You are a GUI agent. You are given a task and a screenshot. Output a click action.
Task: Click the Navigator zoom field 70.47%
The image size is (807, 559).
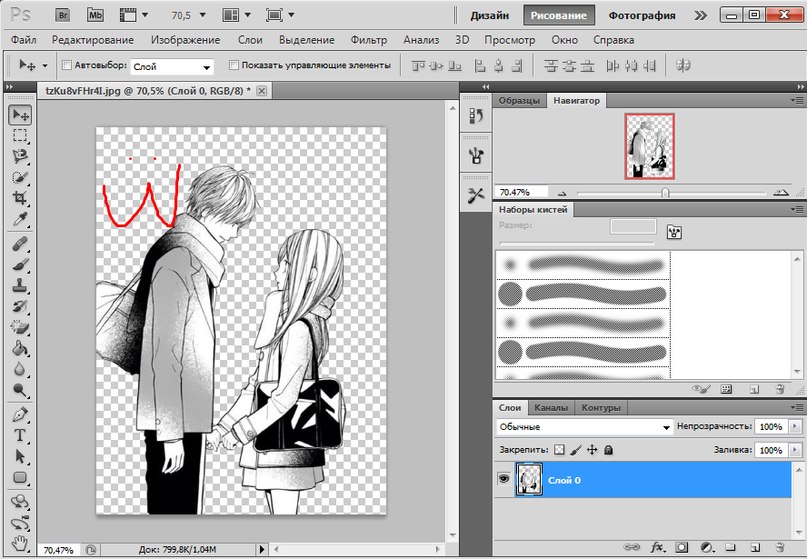[x=521, y=192]
